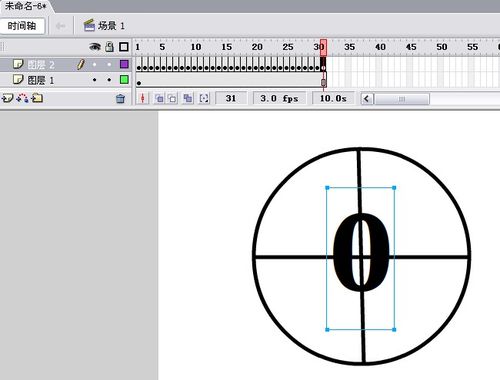
Task: Select the 未命名-6 document tab
Action: tap(25, 6)
